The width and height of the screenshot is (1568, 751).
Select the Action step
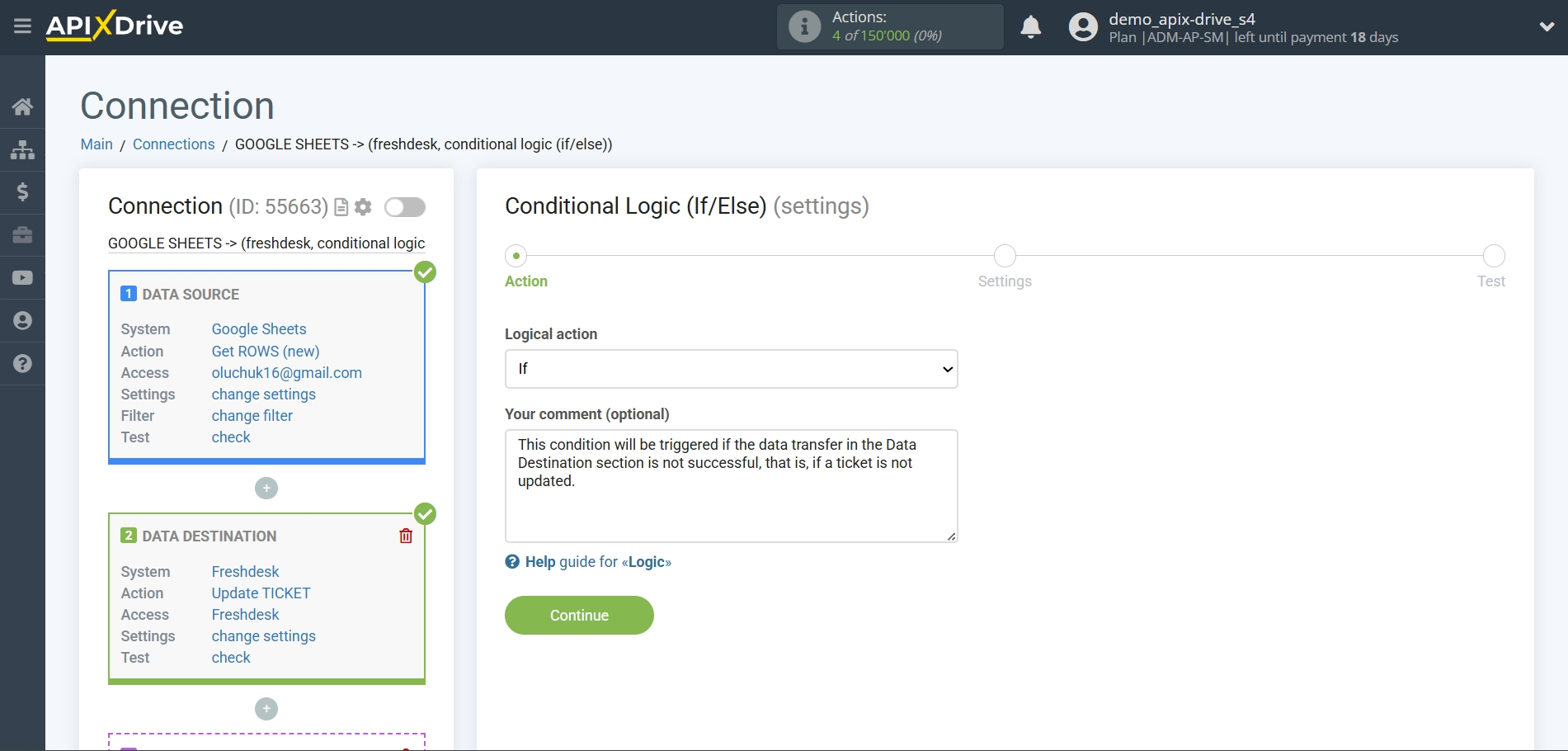click(x=516, y=256)
